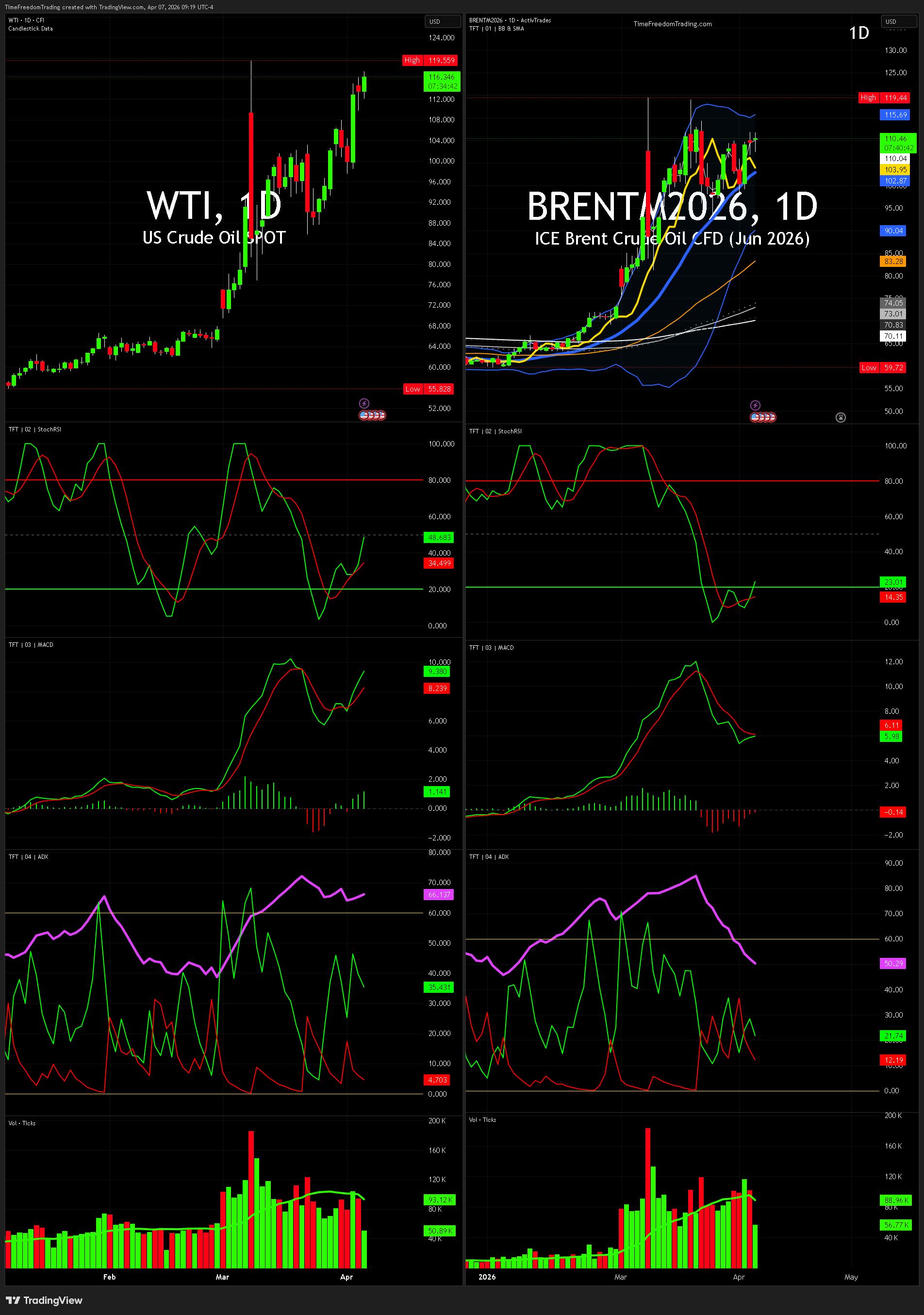Click the red High 119.559 label on WTI
924x1315 pixels.
(429, 60)
